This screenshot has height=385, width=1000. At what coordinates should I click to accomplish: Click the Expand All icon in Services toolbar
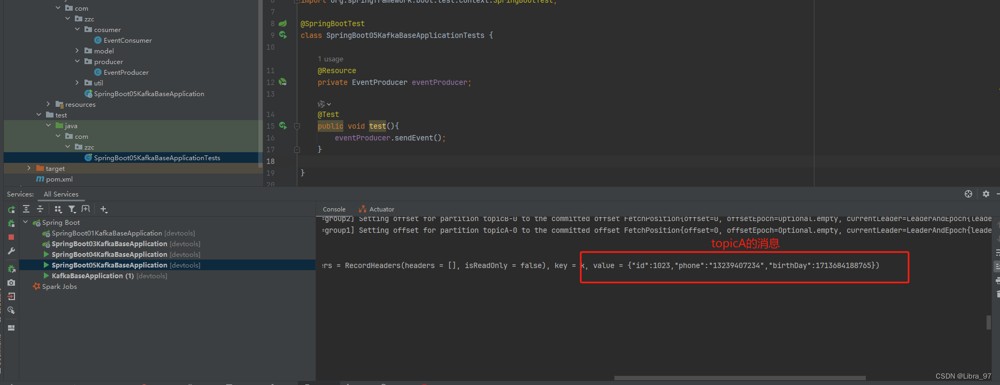click(x=26, y=209)
